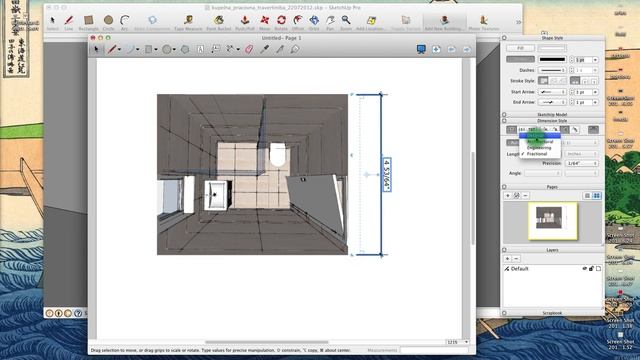
Task: Select first Stroke Style corner option
Action: (543, 81)
